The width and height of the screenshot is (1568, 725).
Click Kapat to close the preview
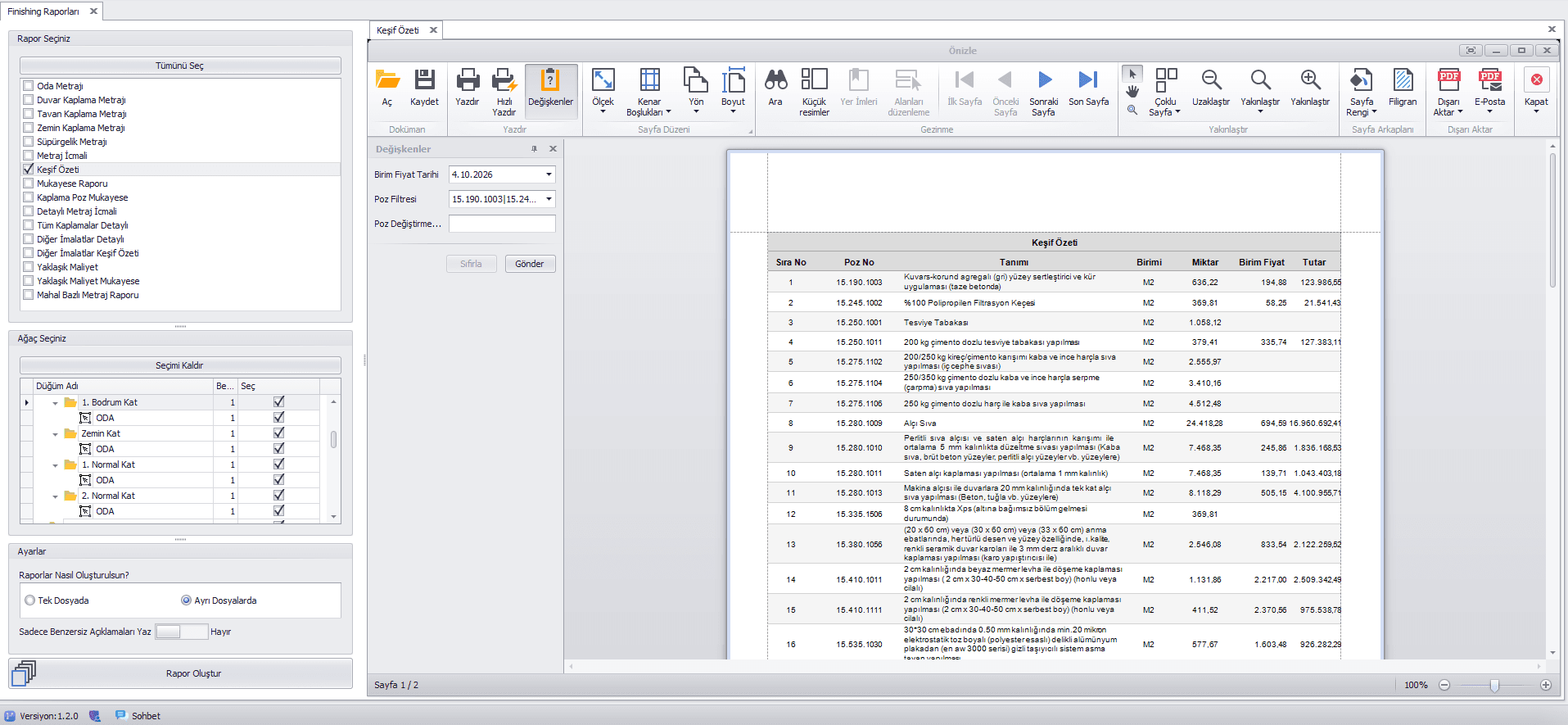(x=1536, y=80)
